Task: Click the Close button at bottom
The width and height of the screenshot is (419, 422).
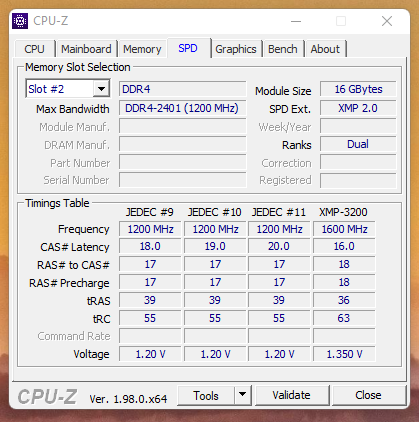Action: [368, 395]
